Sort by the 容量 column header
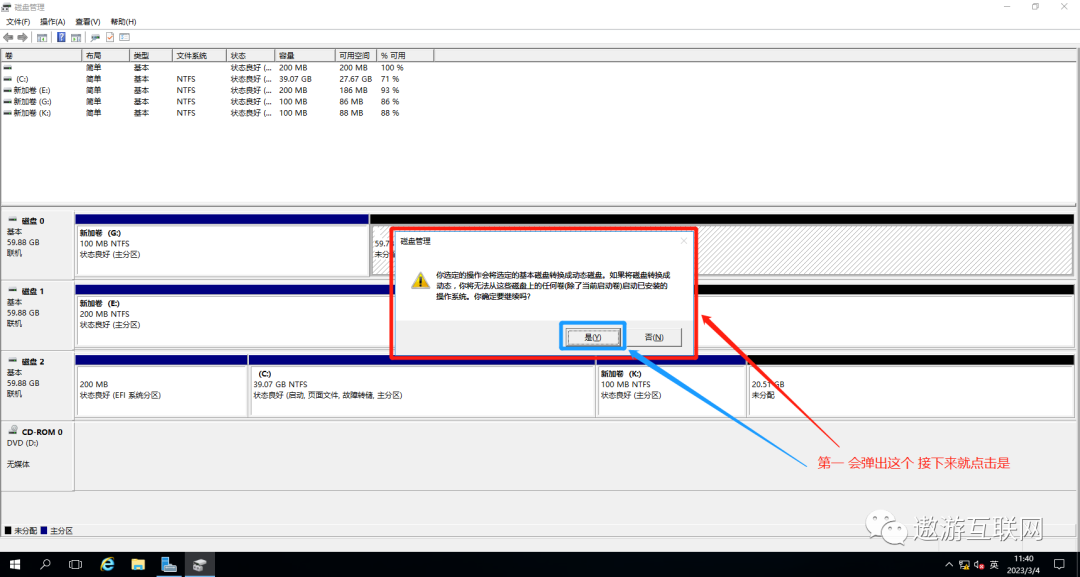The image size is (1080, 577). pos(304,55)
